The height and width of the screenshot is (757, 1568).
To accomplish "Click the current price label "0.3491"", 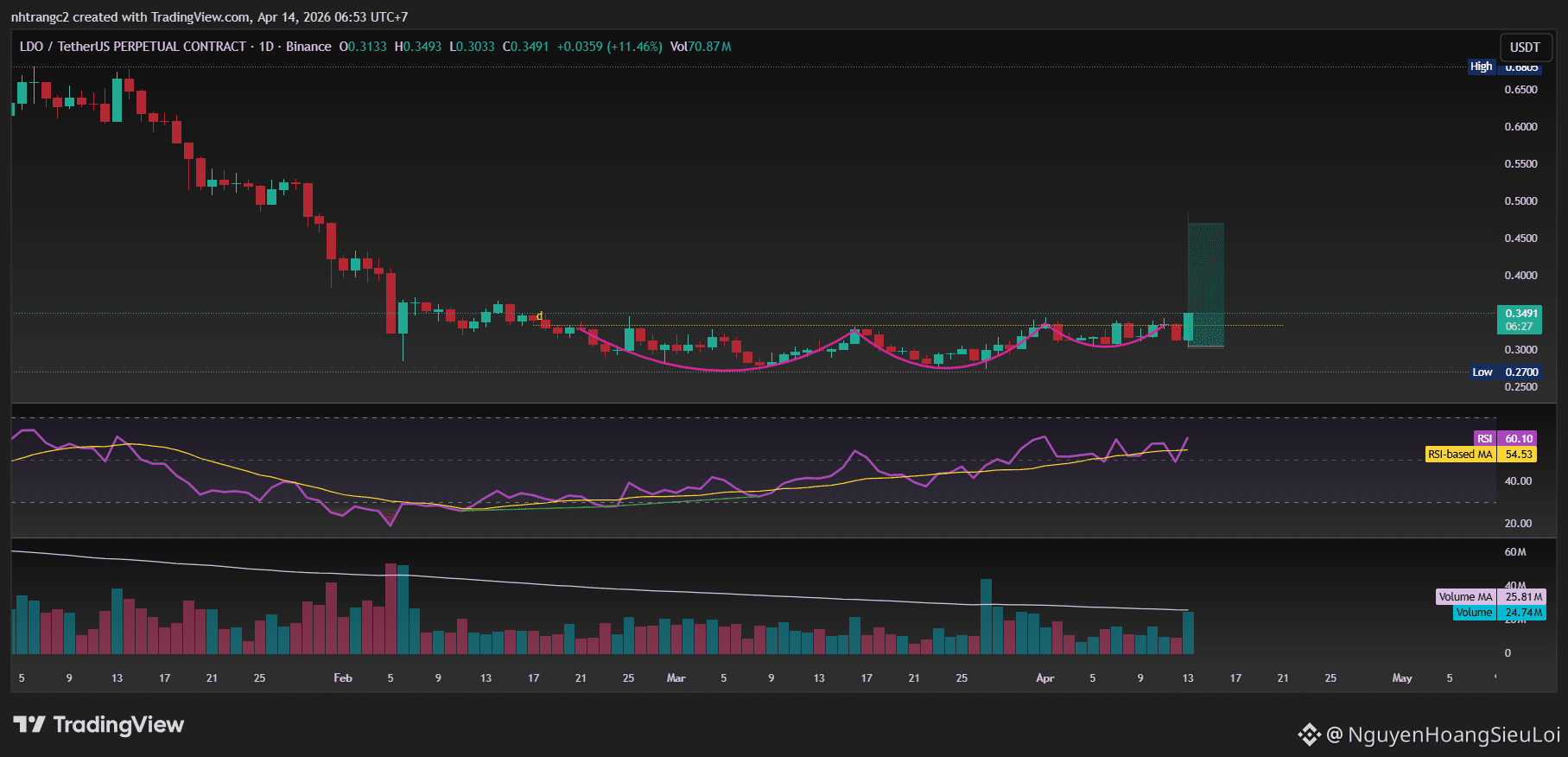I will [1521, 314].
